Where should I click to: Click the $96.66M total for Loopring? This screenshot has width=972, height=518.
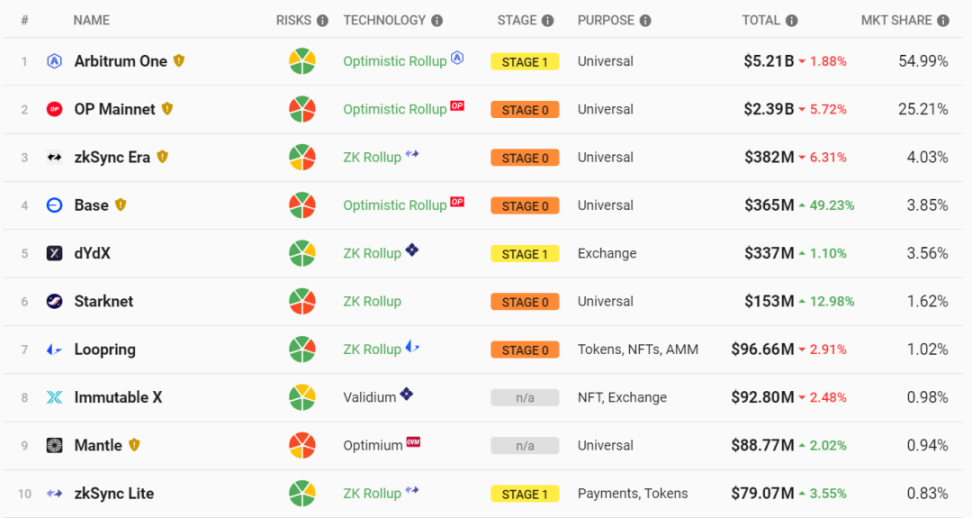762,349
